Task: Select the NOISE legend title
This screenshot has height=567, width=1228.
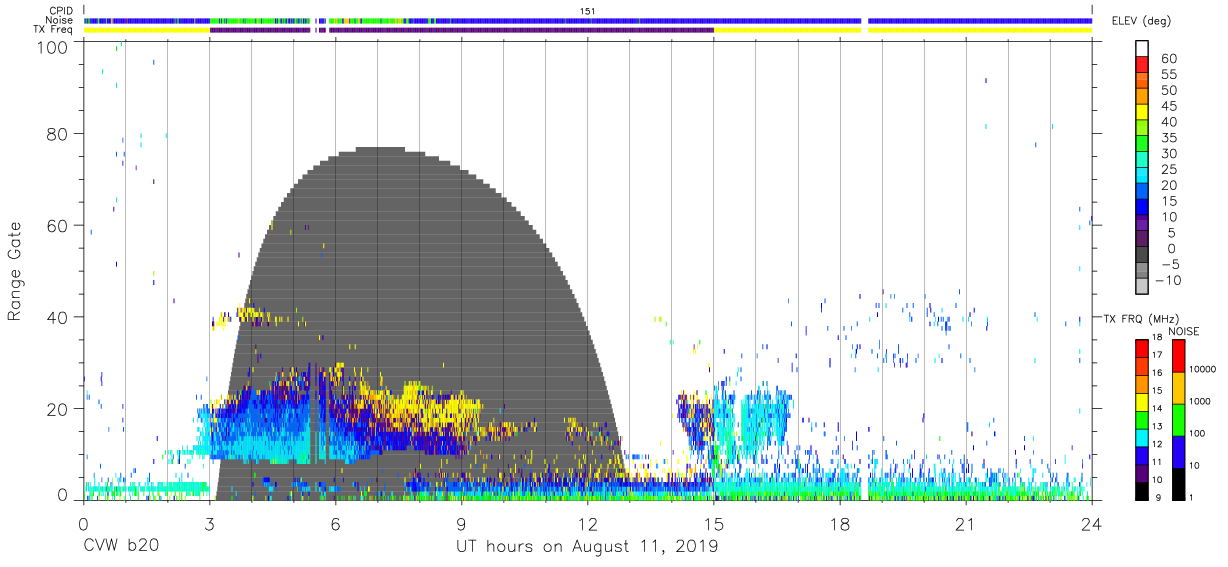Action: pyautogui.click(x=1184, y=331)
